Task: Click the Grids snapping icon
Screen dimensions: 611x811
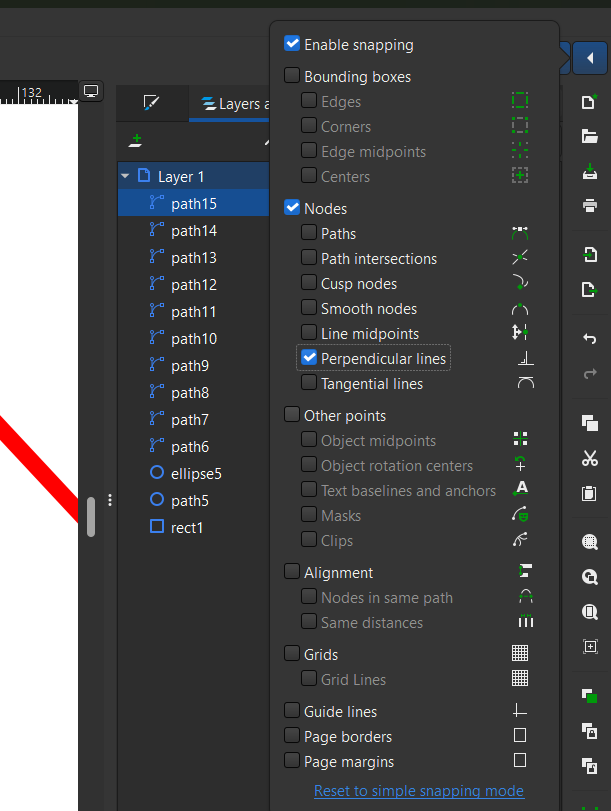Action: coord(520,653)
